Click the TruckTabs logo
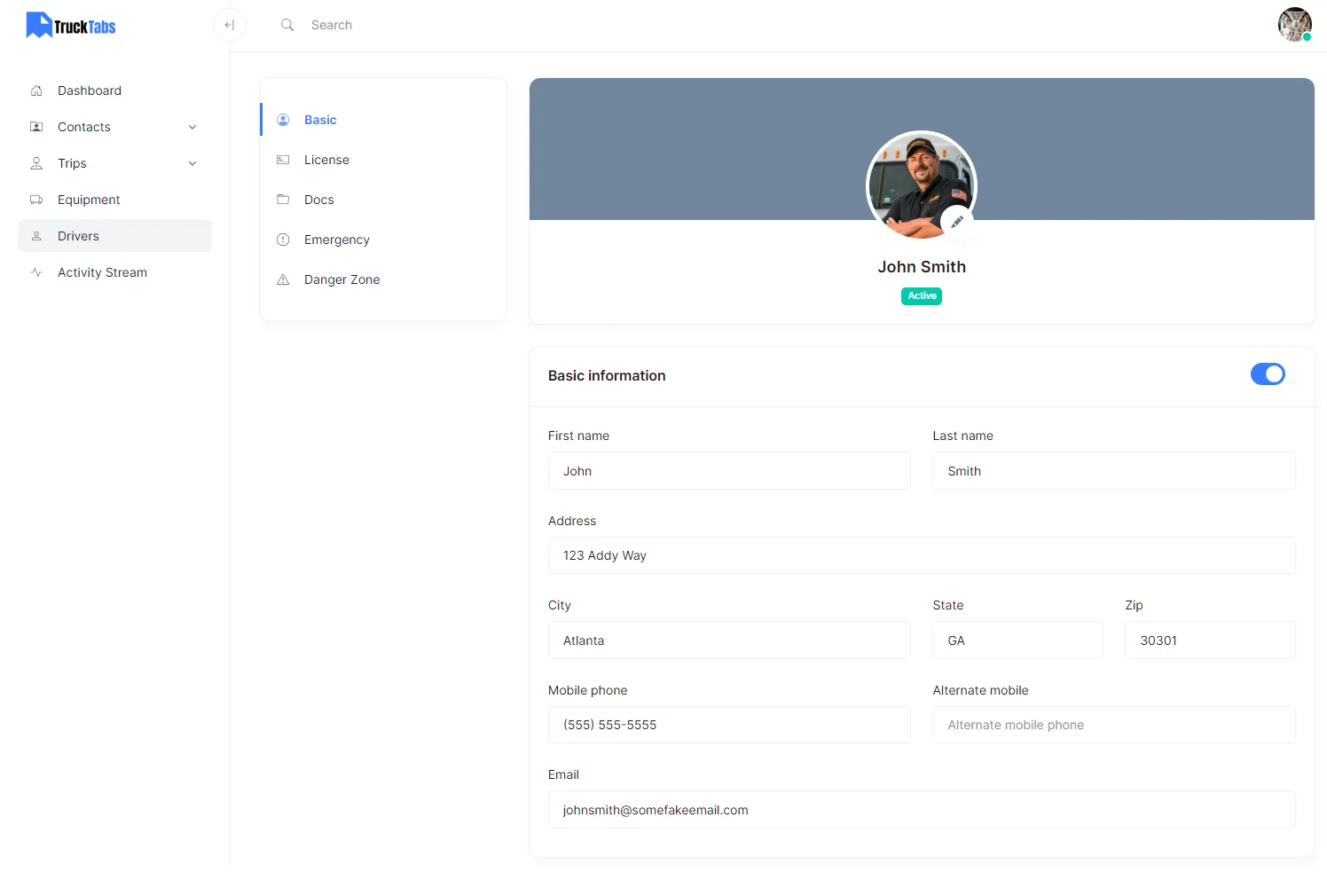The width and height of the screenshot is (1327, 896). click(71, 25)
